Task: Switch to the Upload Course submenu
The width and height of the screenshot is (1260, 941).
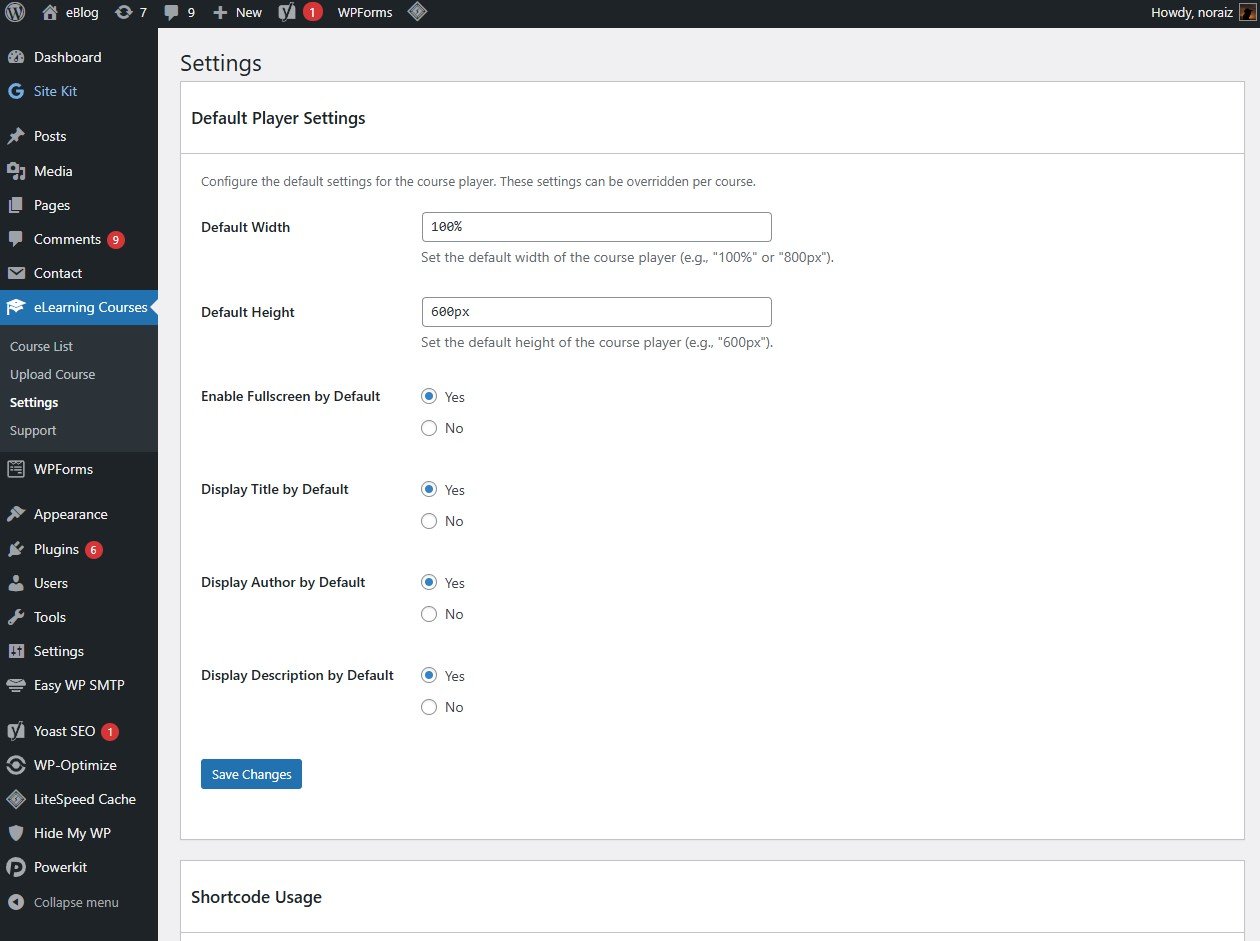Action: (x=52, y=374)
